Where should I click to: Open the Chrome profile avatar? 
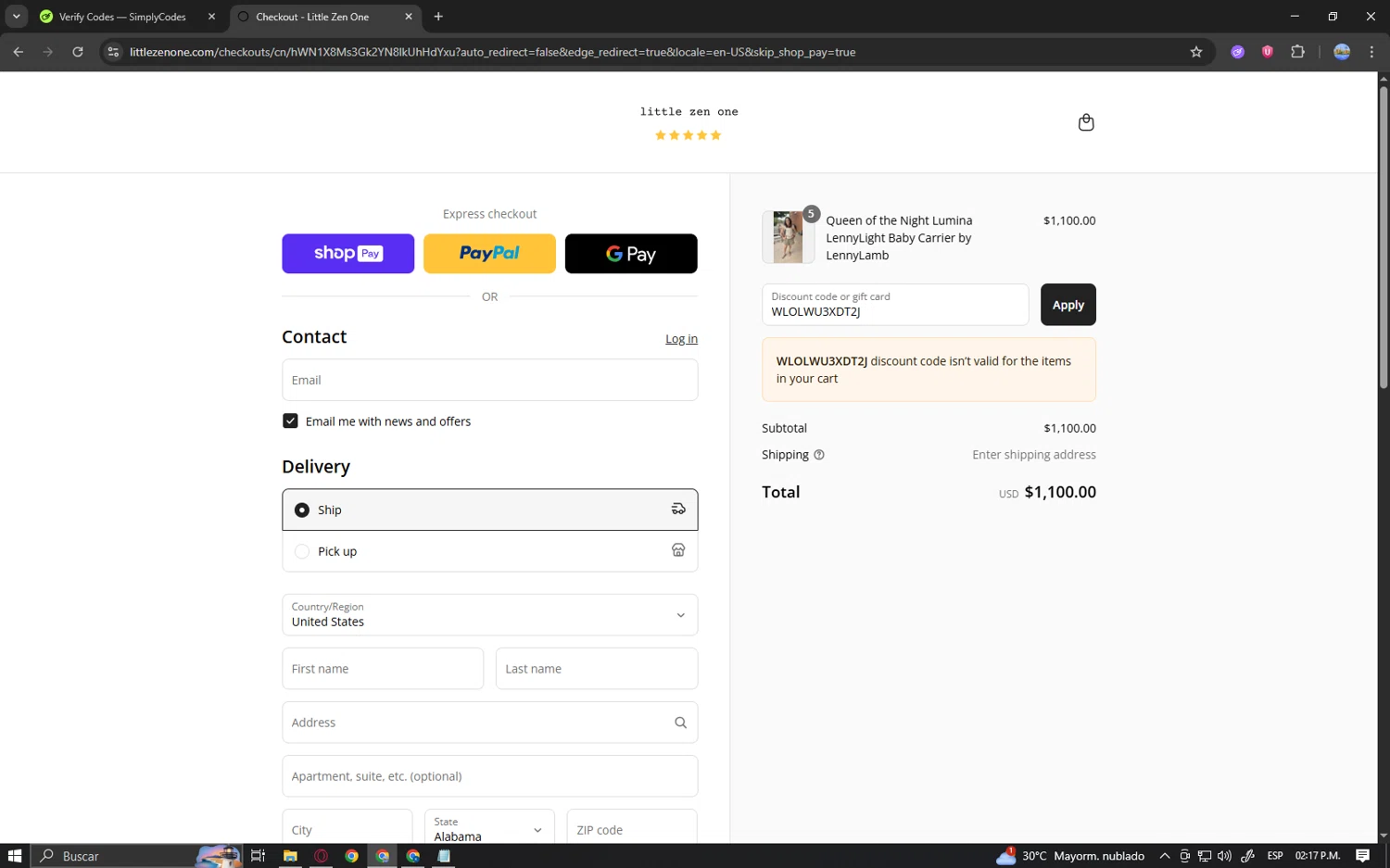tap(1342, 52)
